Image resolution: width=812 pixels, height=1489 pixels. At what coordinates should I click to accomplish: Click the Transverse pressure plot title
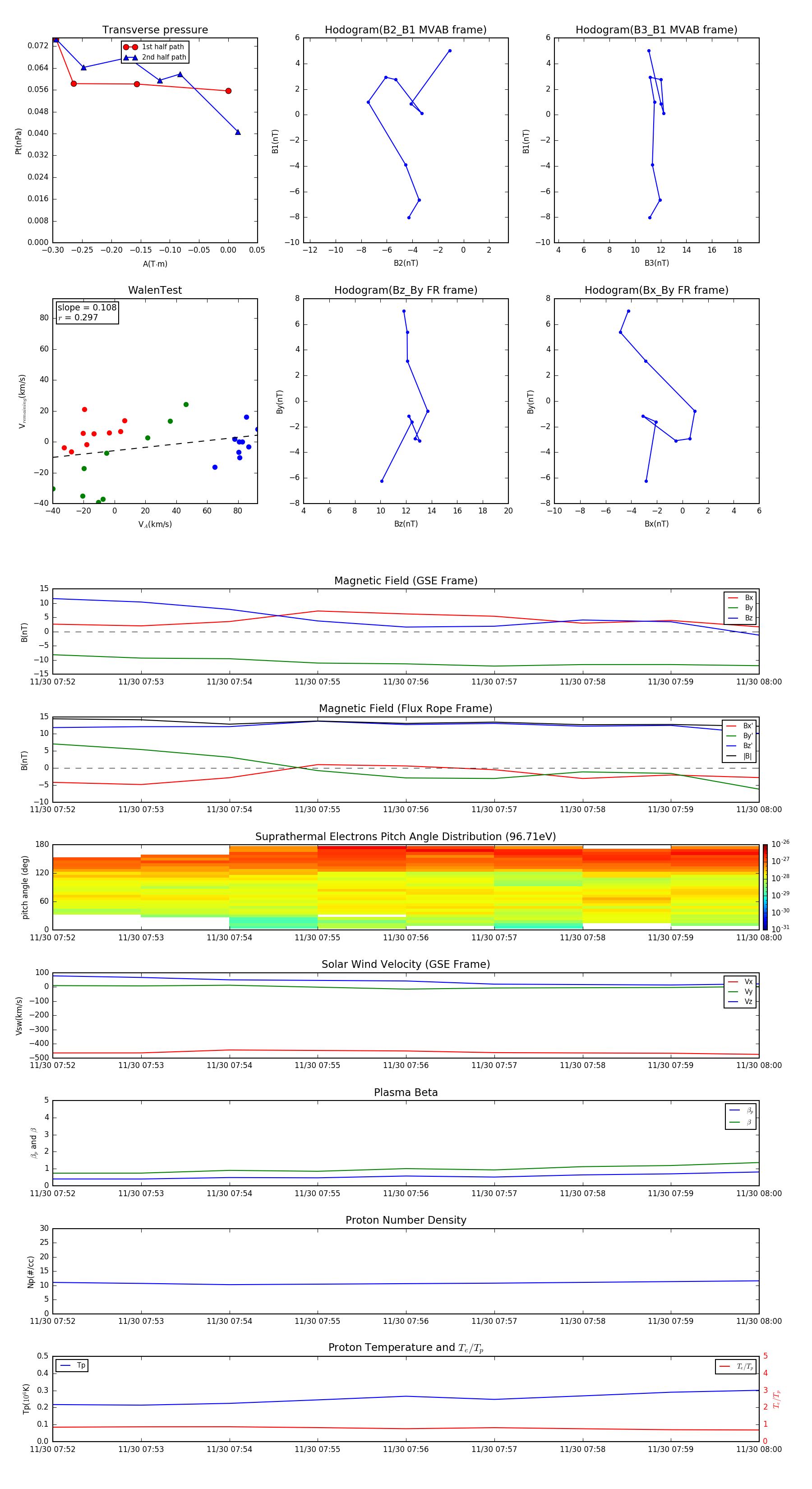click(x=155, y=29)
